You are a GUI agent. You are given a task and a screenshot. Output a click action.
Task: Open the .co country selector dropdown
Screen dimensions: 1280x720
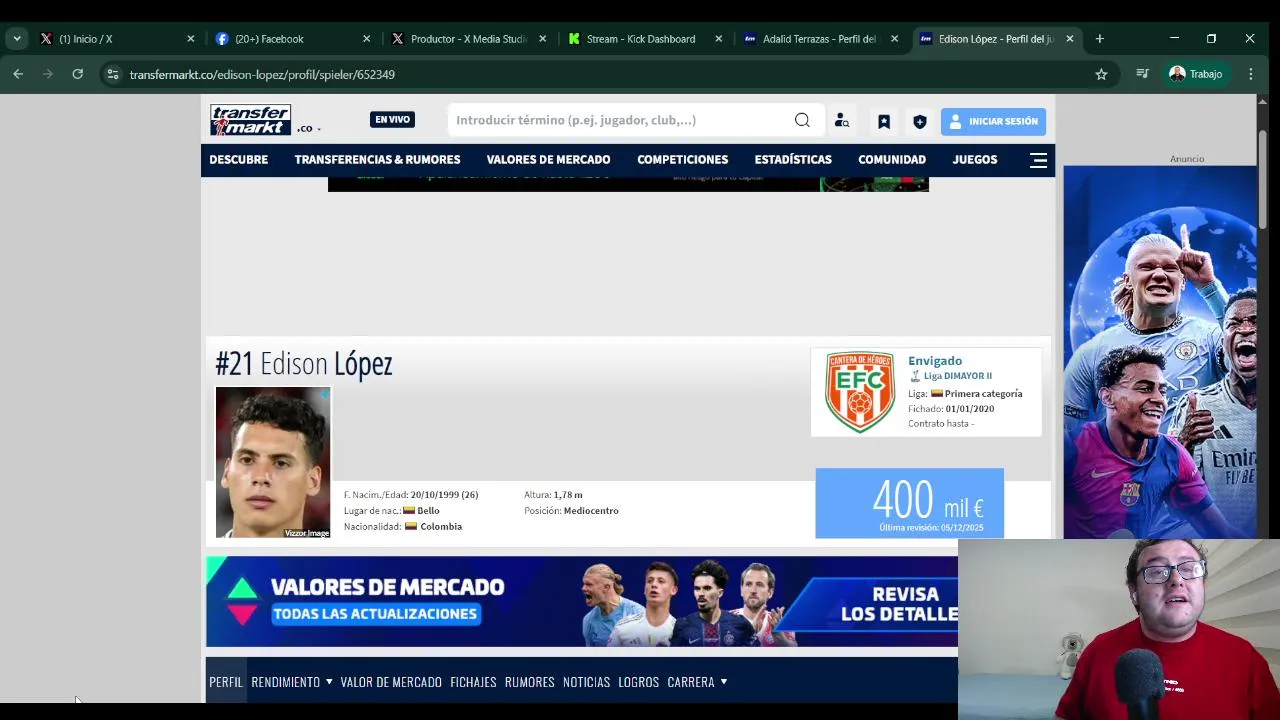[308, 128]
